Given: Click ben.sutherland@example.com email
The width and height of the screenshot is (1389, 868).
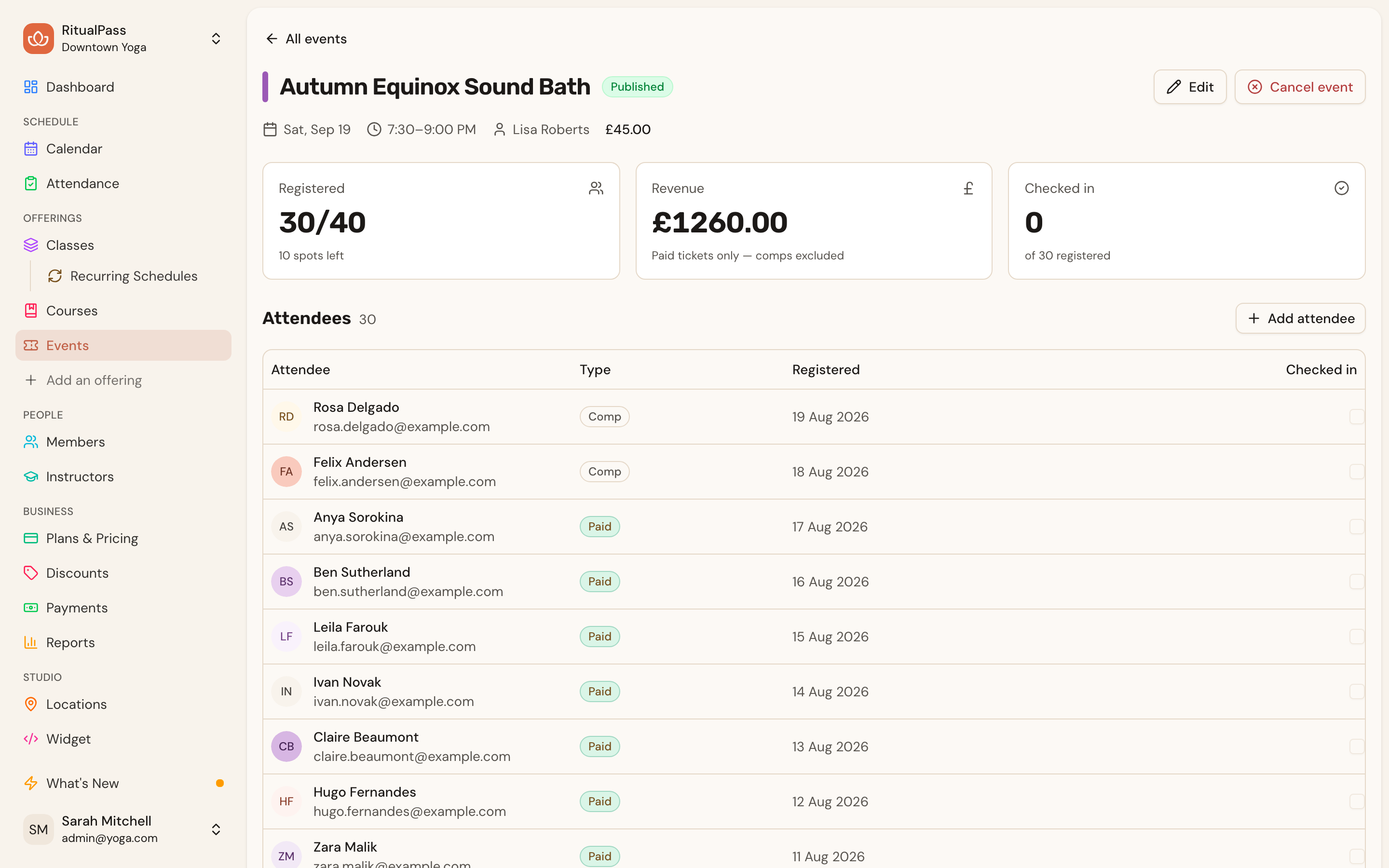Looking at the screenshot, I should (408, 591).
